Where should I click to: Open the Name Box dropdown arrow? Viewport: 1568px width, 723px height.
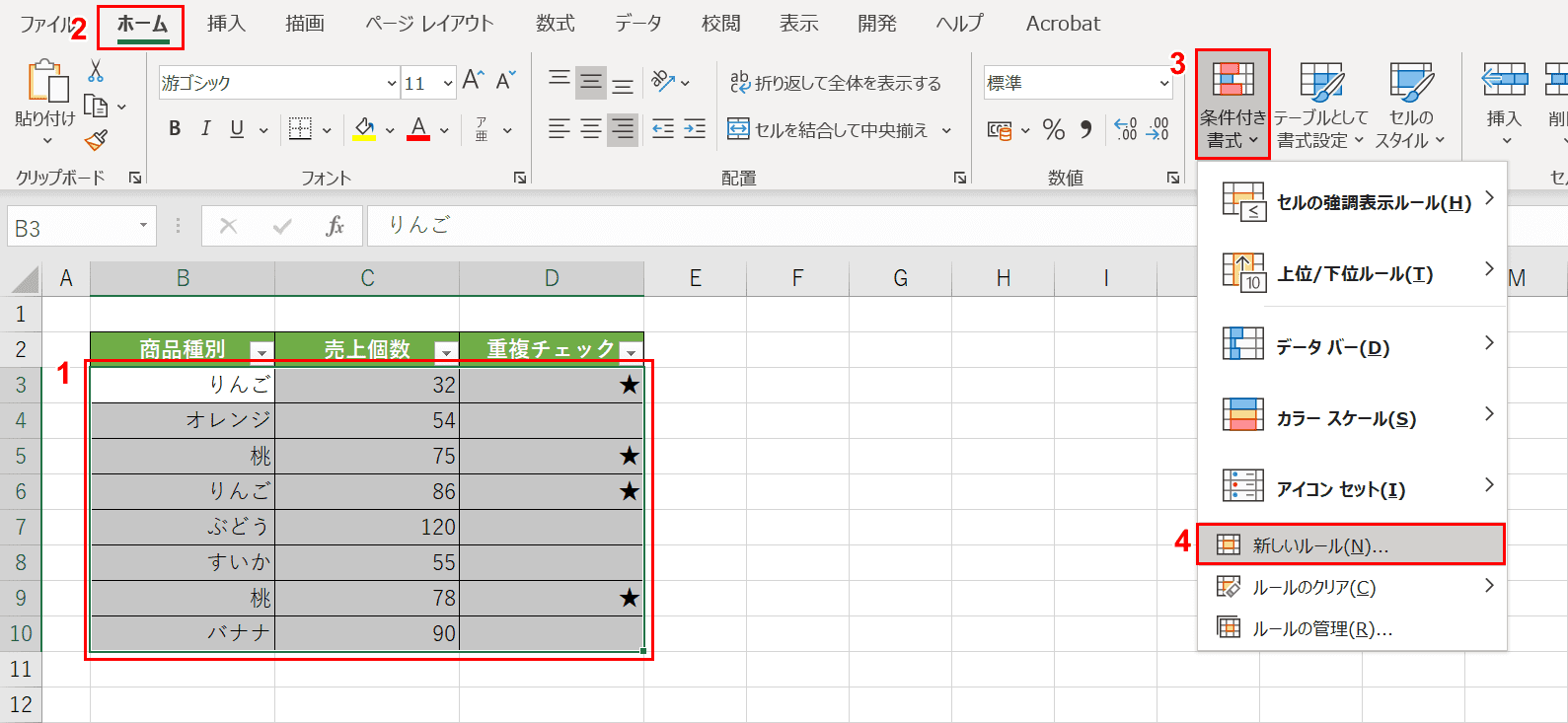click(x=143, y=226)
